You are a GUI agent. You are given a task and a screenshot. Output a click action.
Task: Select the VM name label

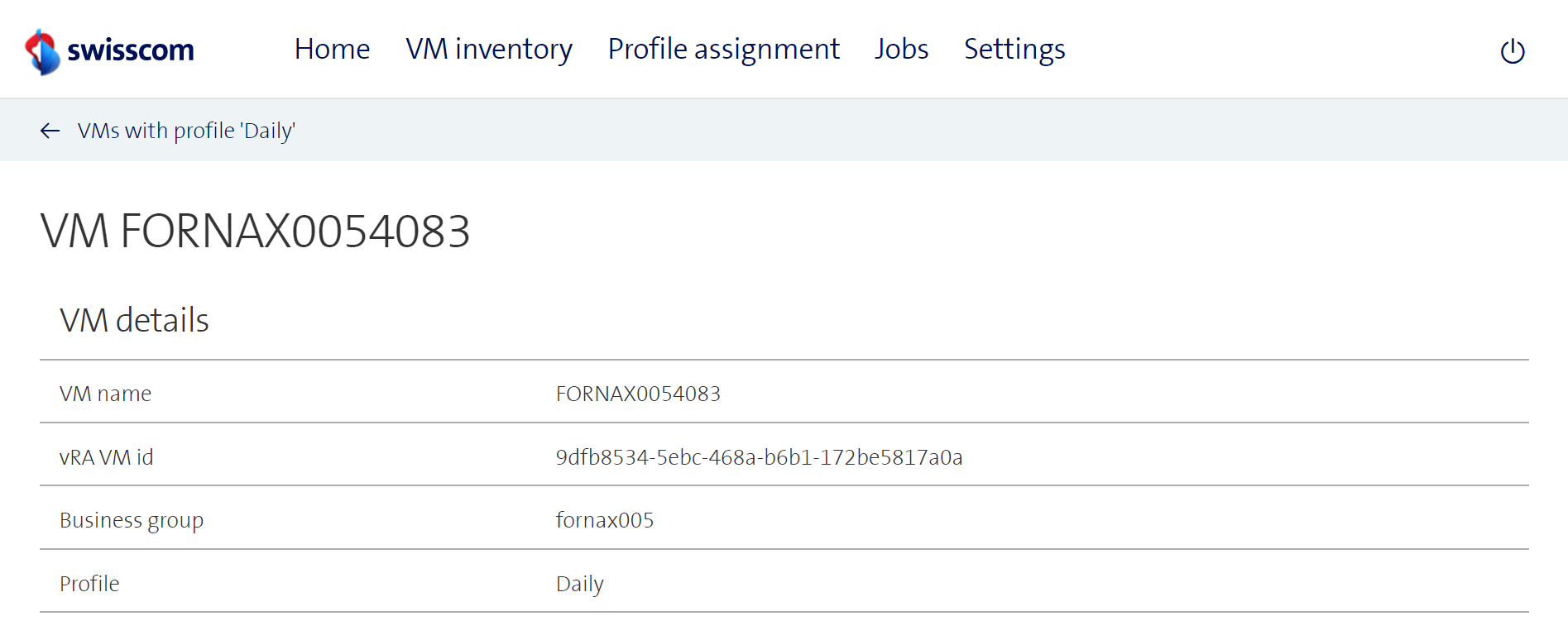105,394
